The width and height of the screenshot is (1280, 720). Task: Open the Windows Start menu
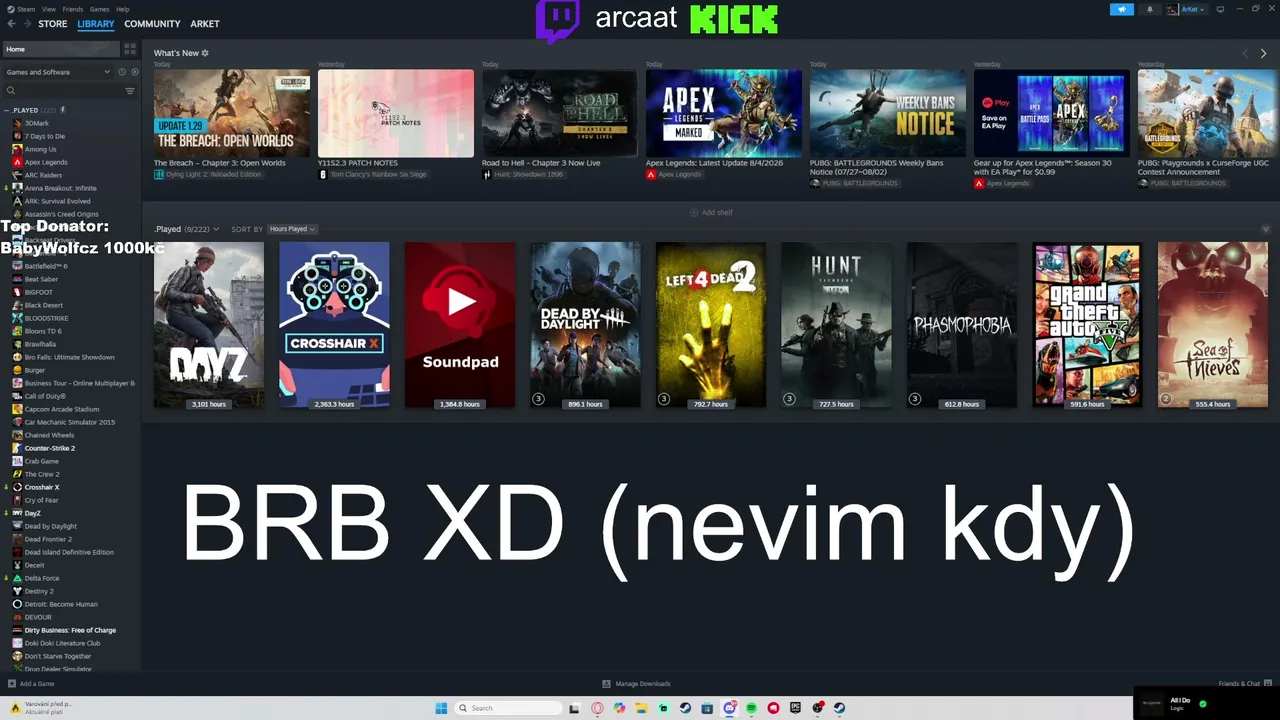[x=441, y=708]
